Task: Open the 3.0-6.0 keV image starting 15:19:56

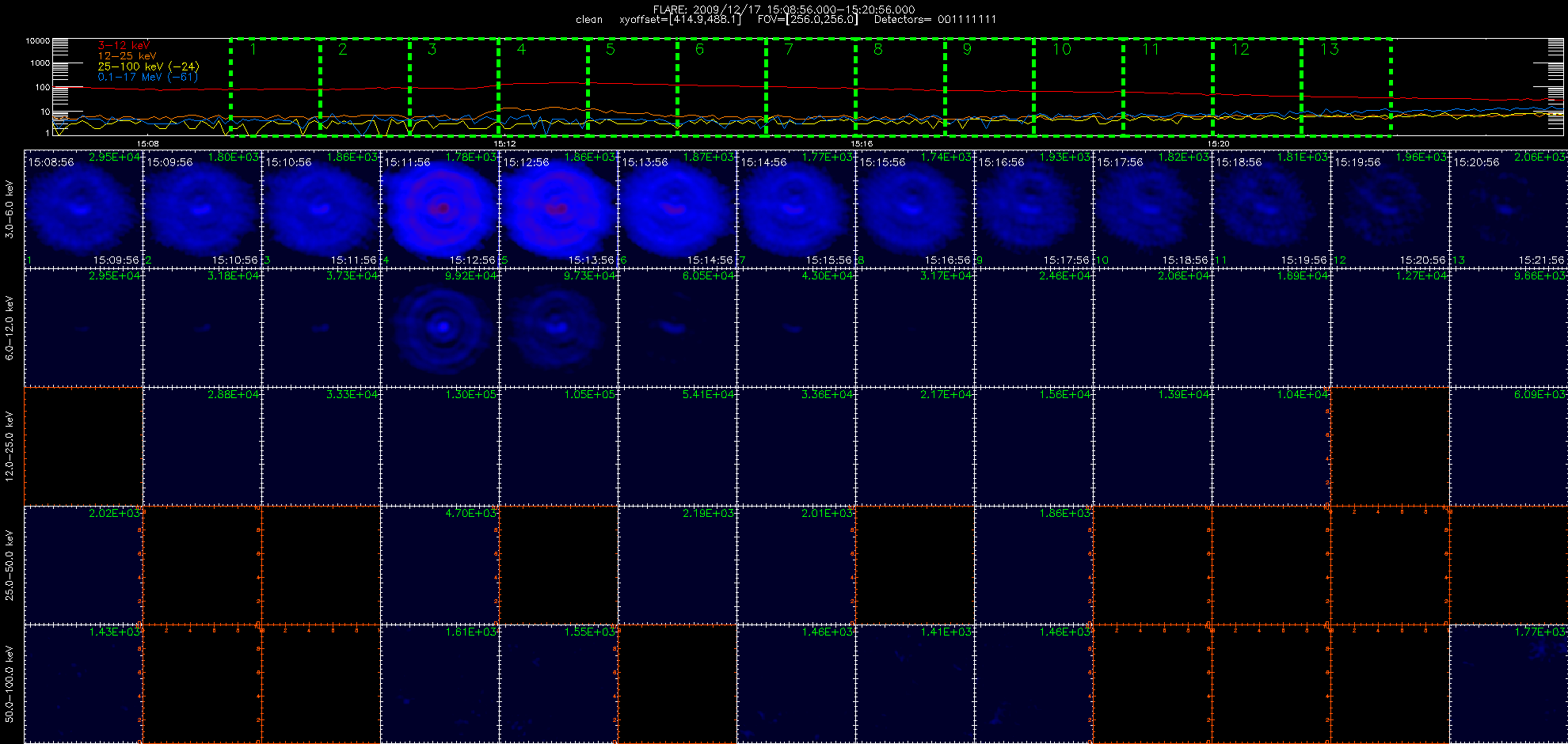Action: point(1391,209)
